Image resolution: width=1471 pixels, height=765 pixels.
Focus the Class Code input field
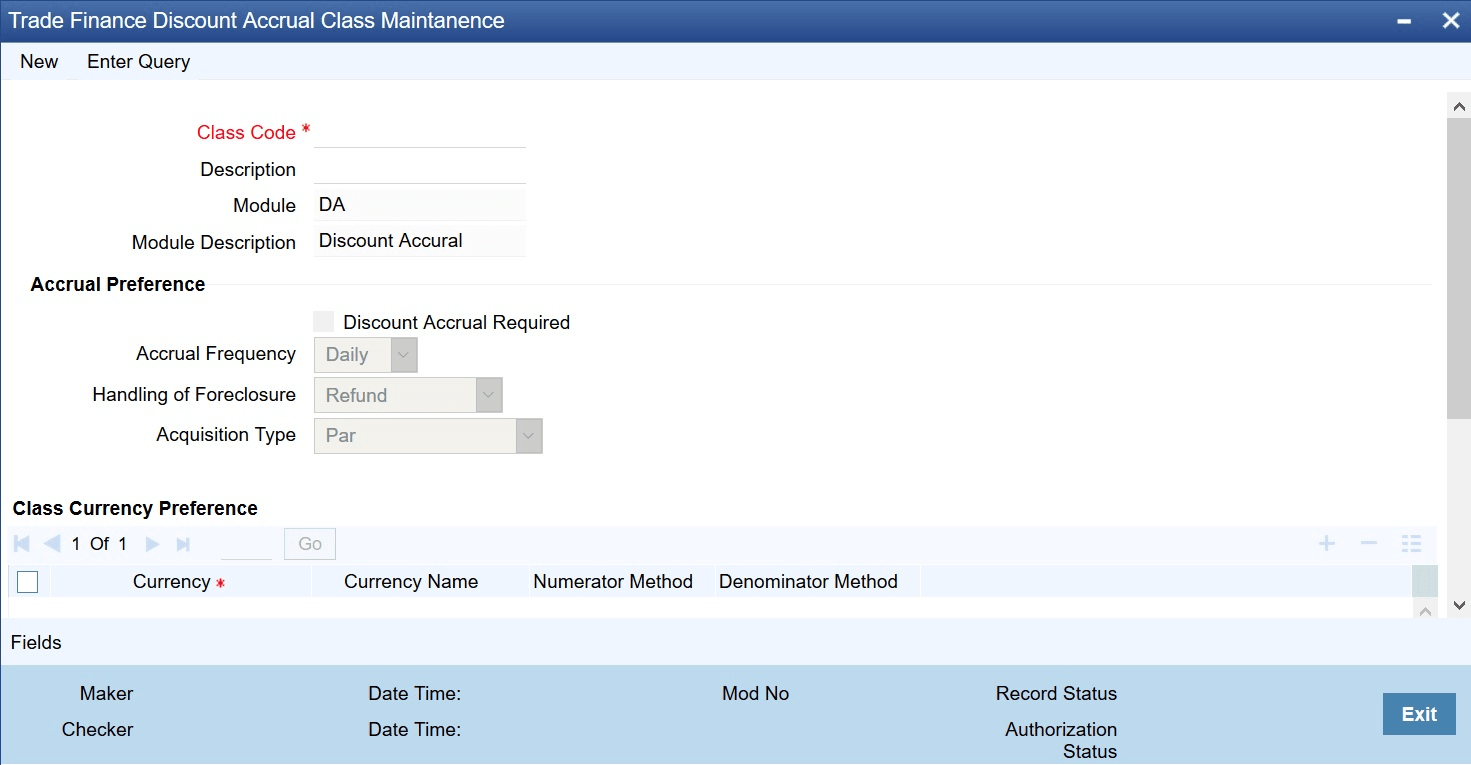[420, 132]
